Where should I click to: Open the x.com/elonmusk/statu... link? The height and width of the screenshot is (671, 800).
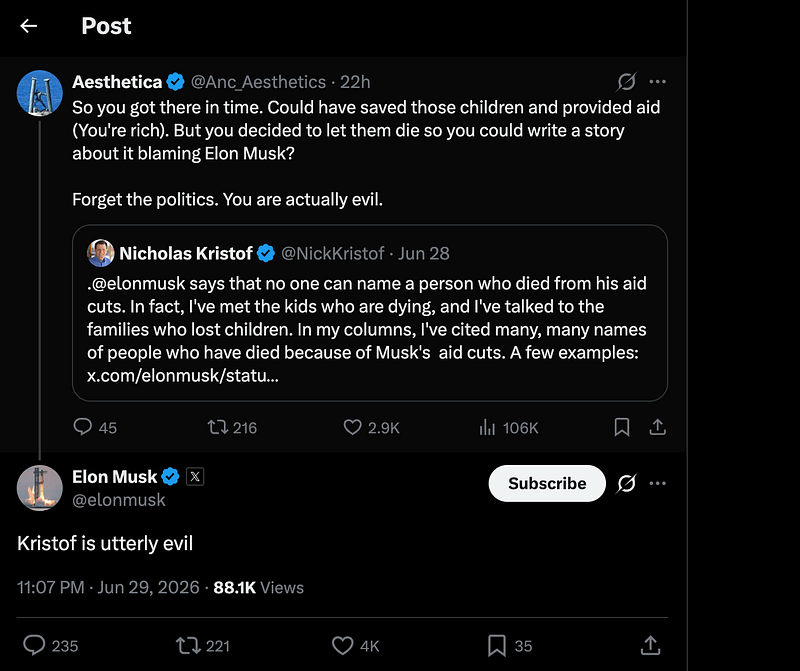coord(183,376)
